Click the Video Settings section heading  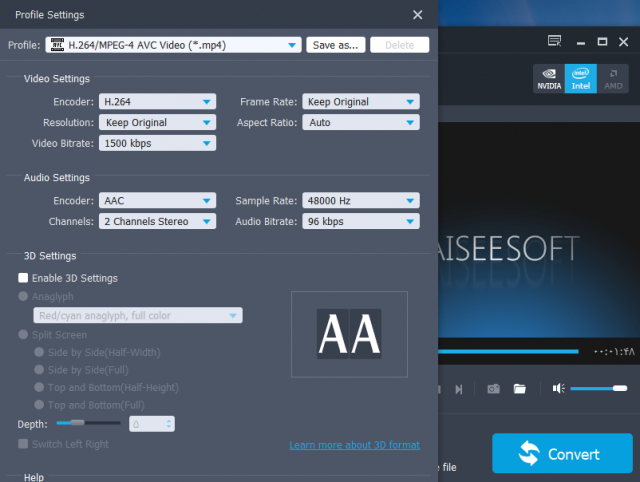coord(57,79)
